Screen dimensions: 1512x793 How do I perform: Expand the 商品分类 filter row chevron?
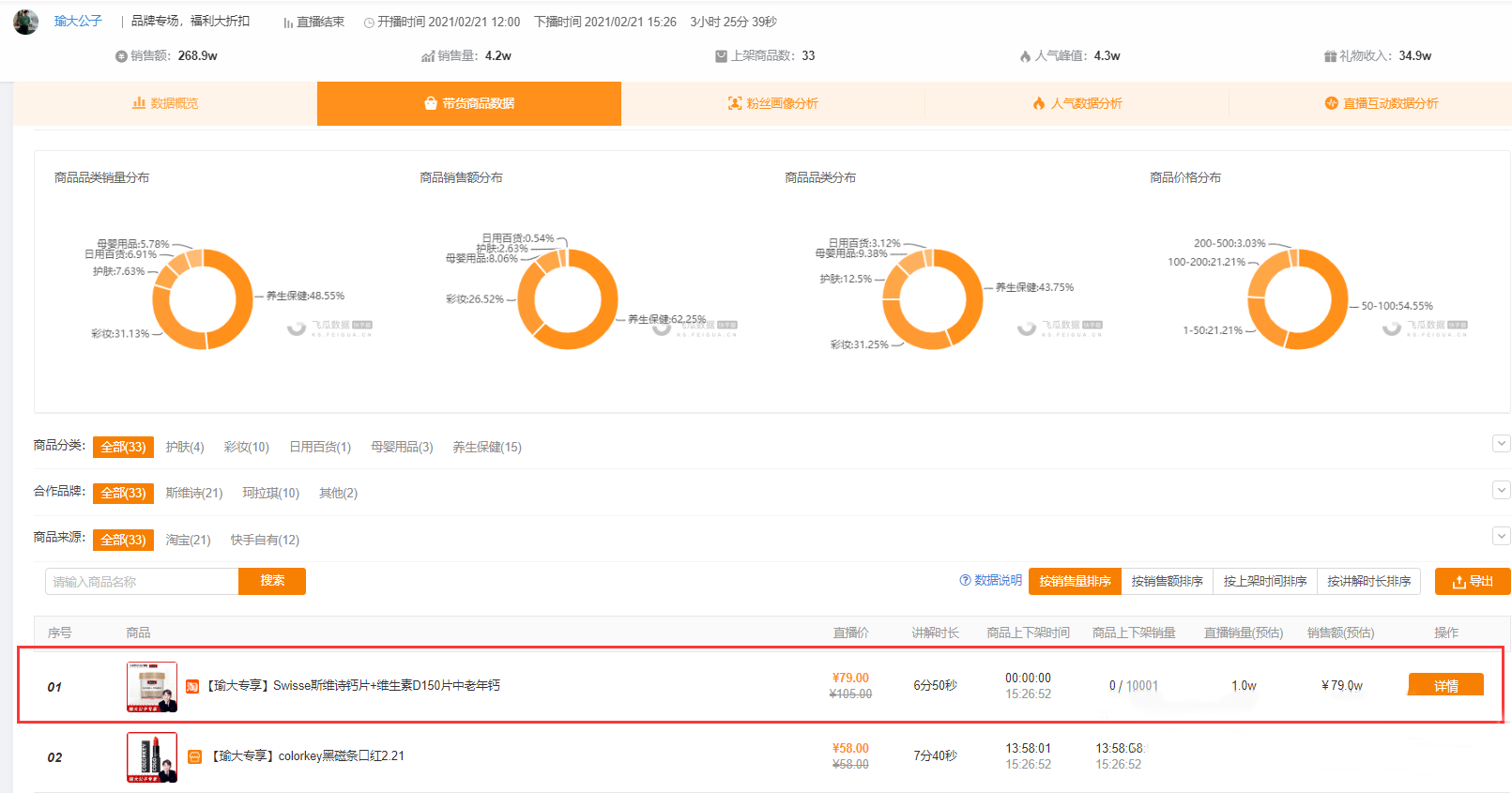pyautogui.click(x=1502, y=444)
